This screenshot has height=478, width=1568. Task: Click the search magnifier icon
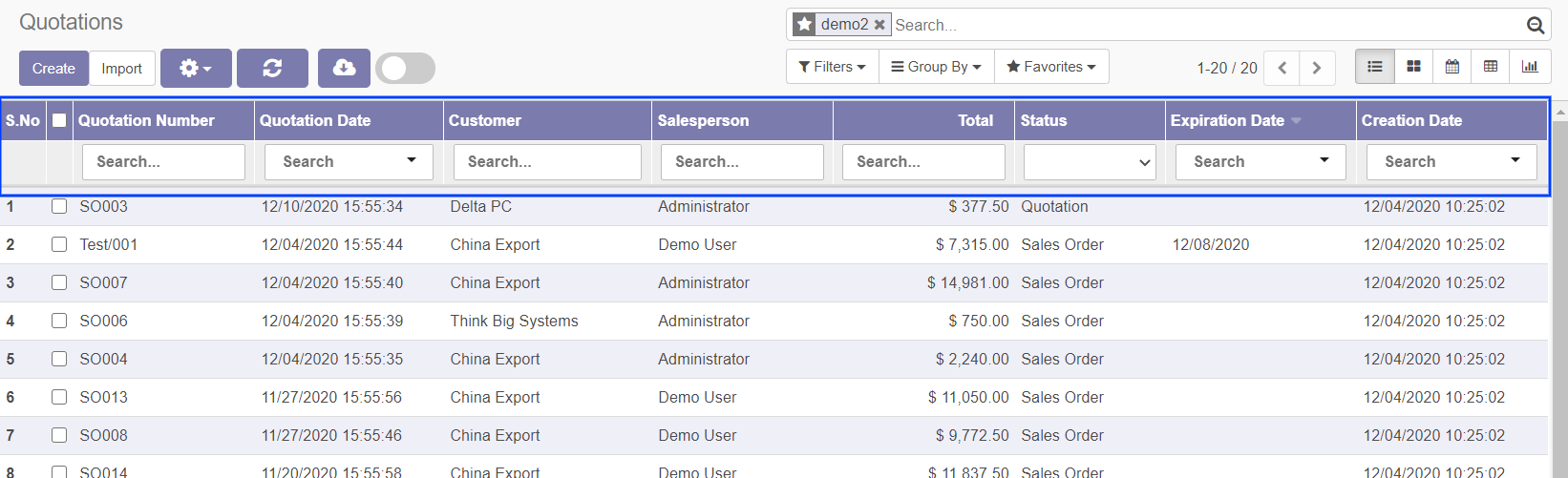tap(1535, 26)
